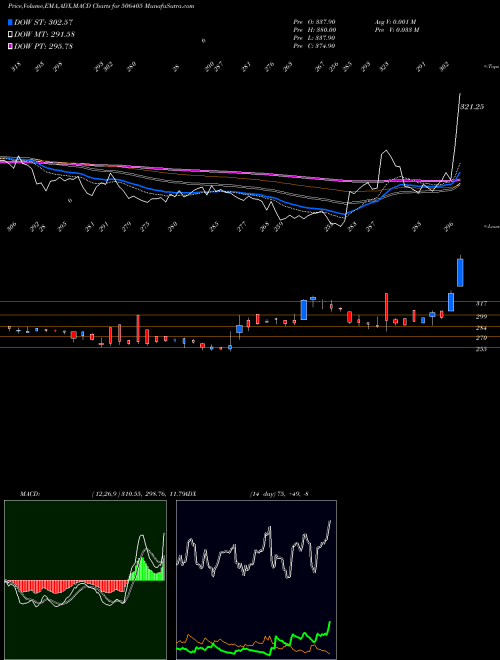Click the Avg V: 0.001 M value
This screenshot has width=500, height=660.
click(x=396, y=22)
